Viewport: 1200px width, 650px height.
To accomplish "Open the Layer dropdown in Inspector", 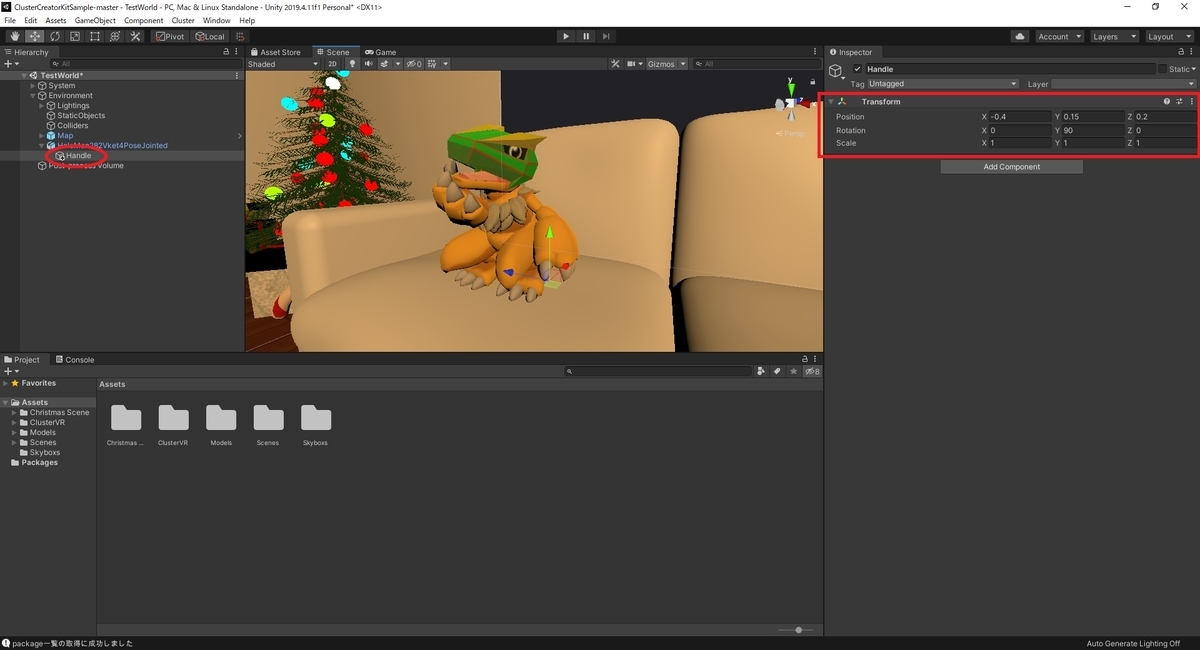I will tap(1123, 84).
